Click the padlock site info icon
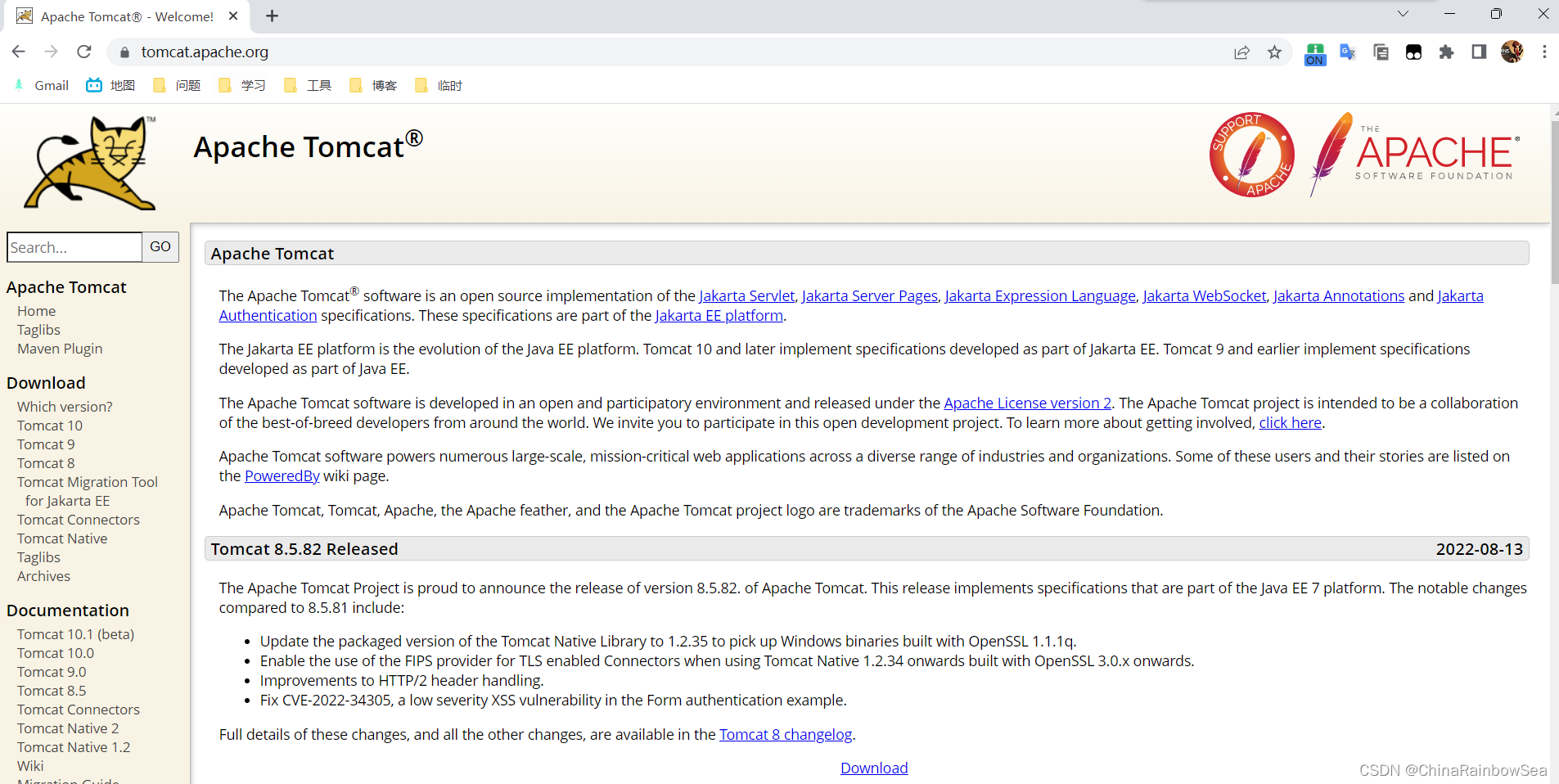 124,52
